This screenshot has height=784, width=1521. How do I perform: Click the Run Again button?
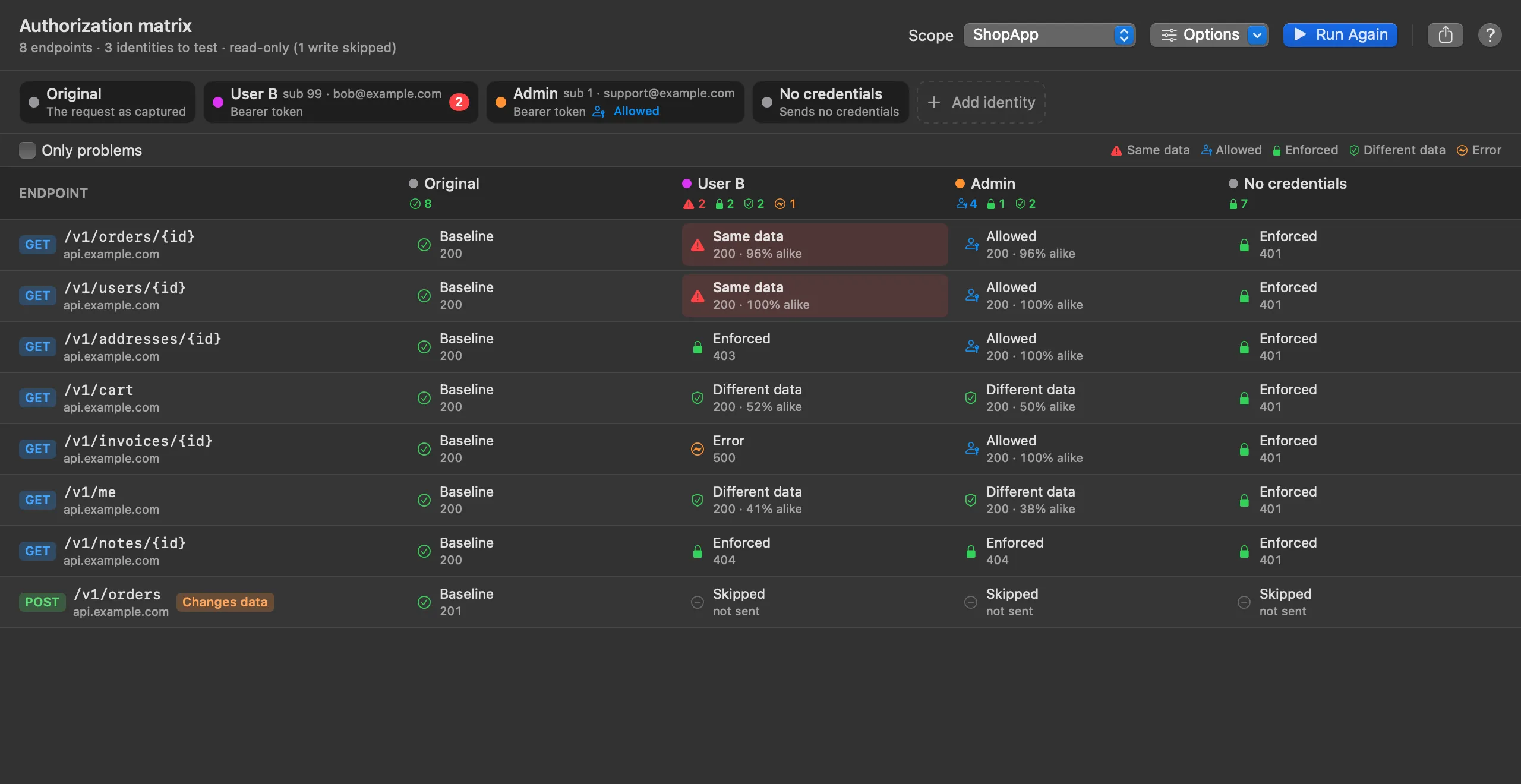[x=1340, y=35]
